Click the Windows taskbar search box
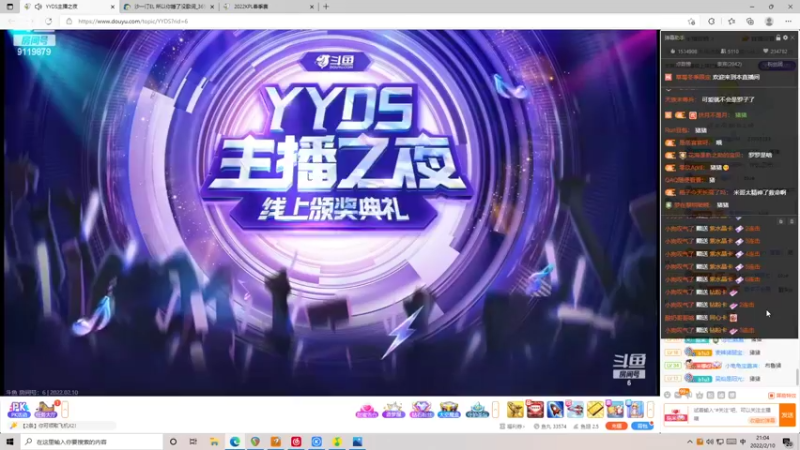The image size is (800, 450). tap(92, 441)
